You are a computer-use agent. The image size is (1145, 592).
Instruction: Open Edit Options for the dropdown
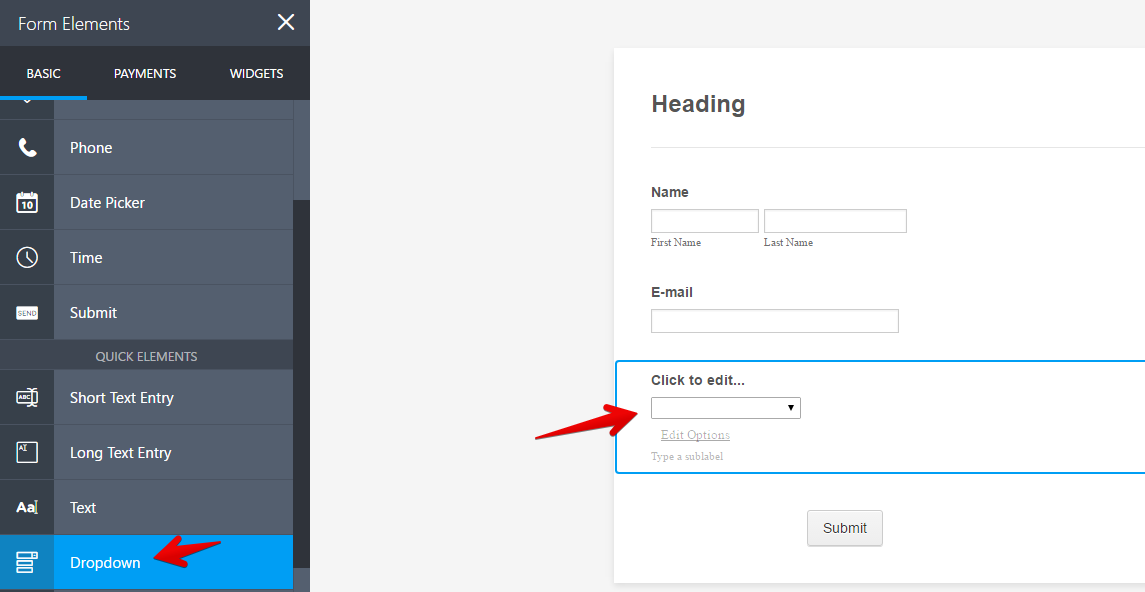click(694, 434)
